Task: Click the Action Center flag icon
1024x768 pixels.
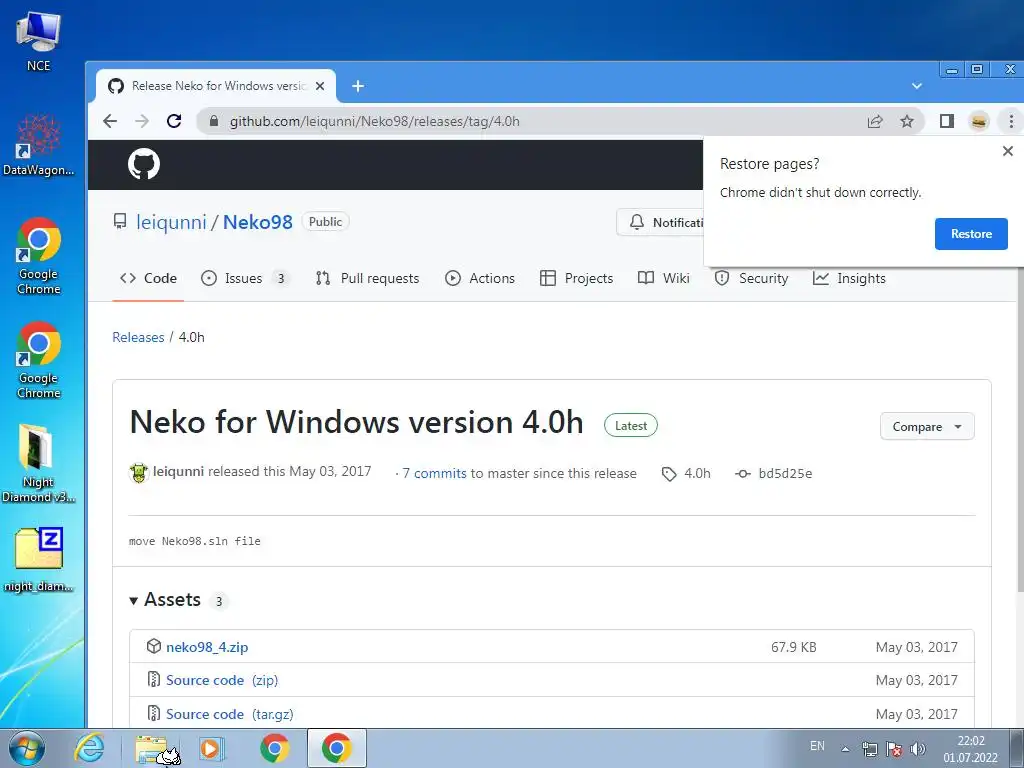Action: tap(894, 749)
